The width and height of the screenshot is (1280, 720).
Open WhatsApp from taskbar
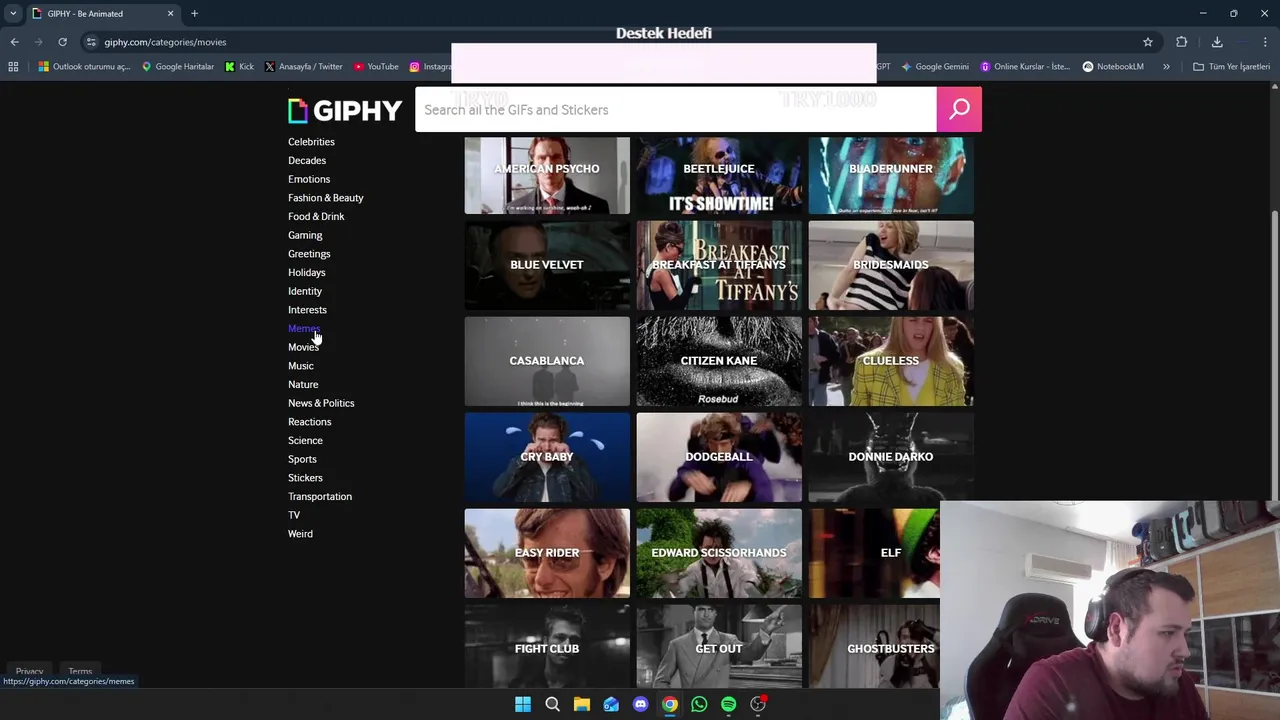pyautogui.click(x=699, y=705)
